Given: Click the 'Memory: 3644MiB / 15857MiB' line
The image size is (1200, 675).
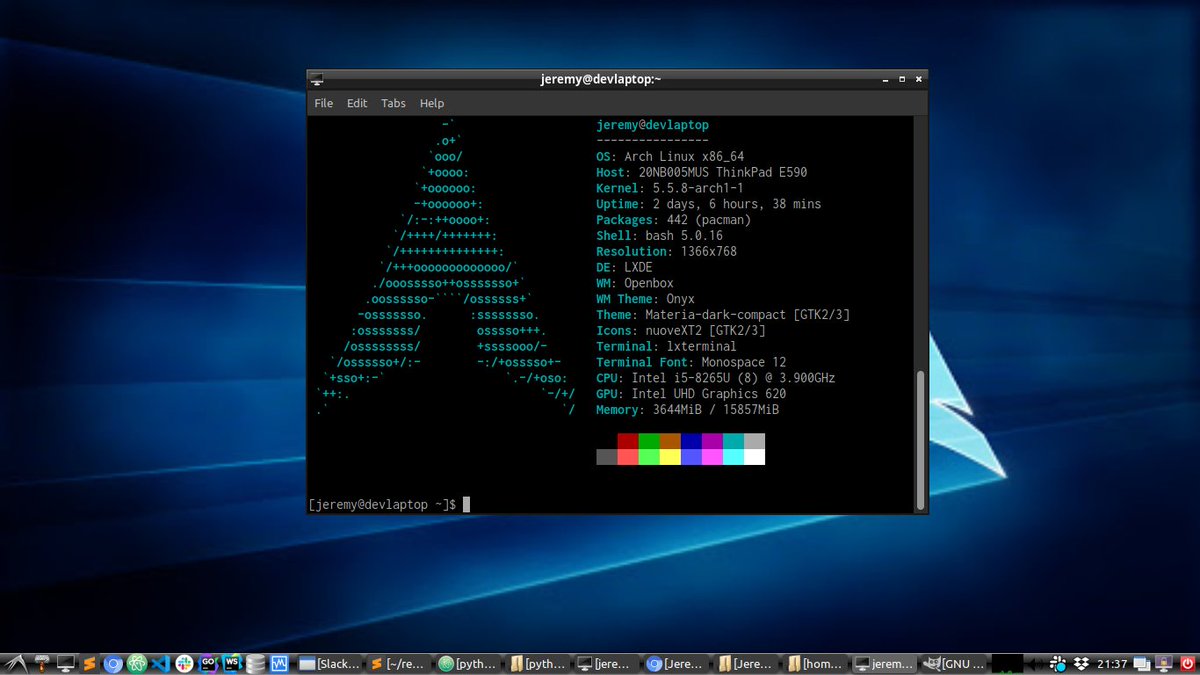Looking at the screenshot, I should tap(688, 410).
